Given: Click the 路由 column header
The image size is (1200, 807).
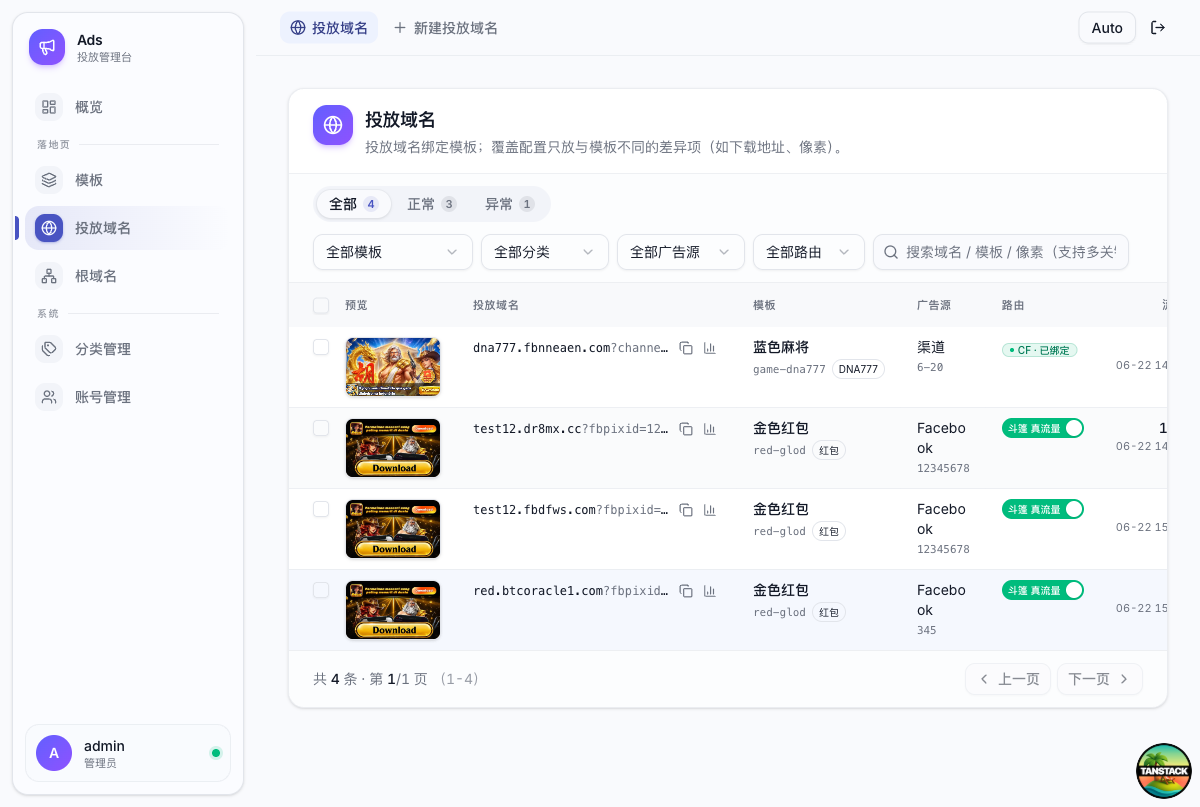Looking at the screenshot, I should [x=1013, y=305].
